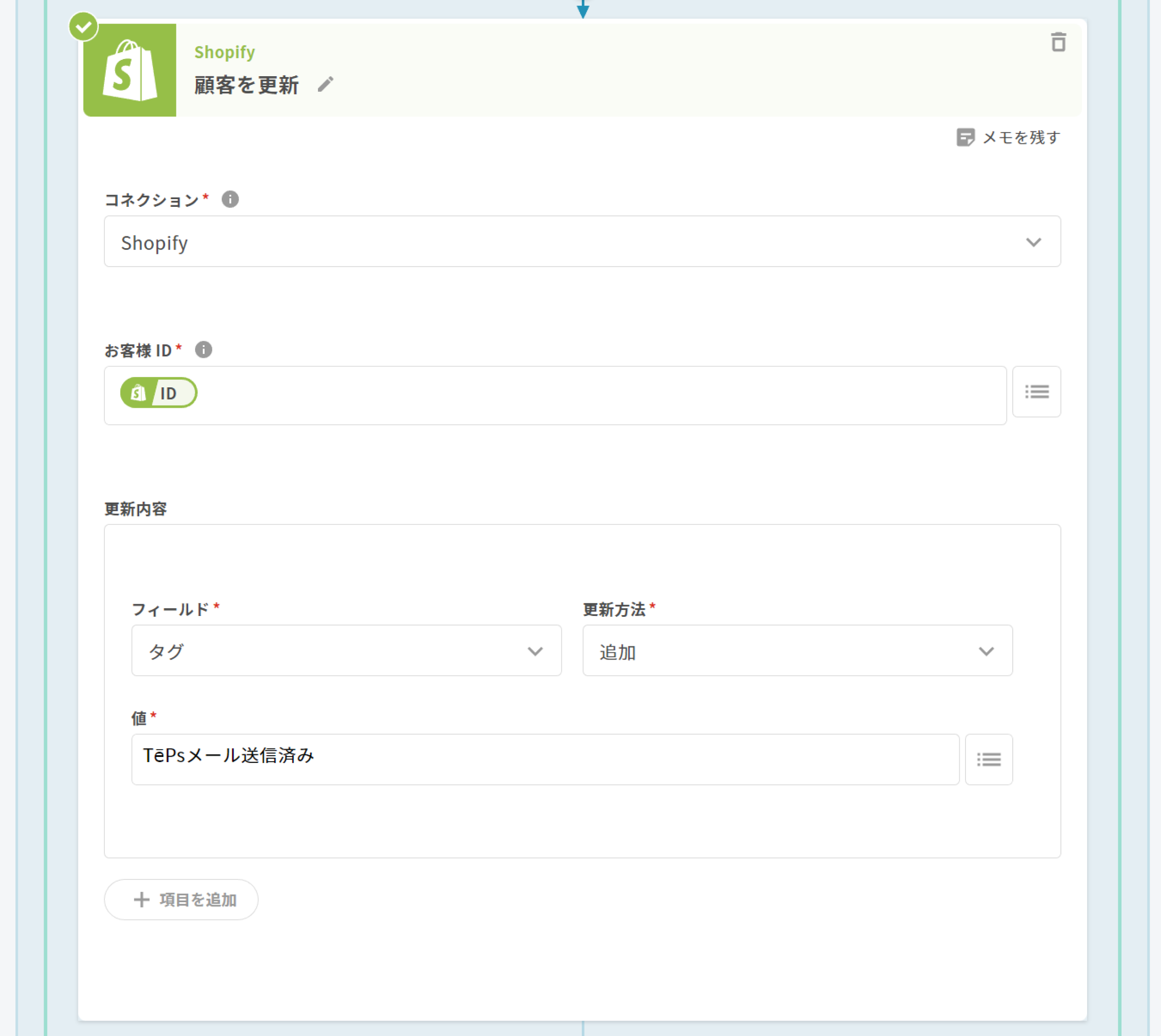
Task: Click plus icon in 項目を追加
Action: click(x=141, y=899)
